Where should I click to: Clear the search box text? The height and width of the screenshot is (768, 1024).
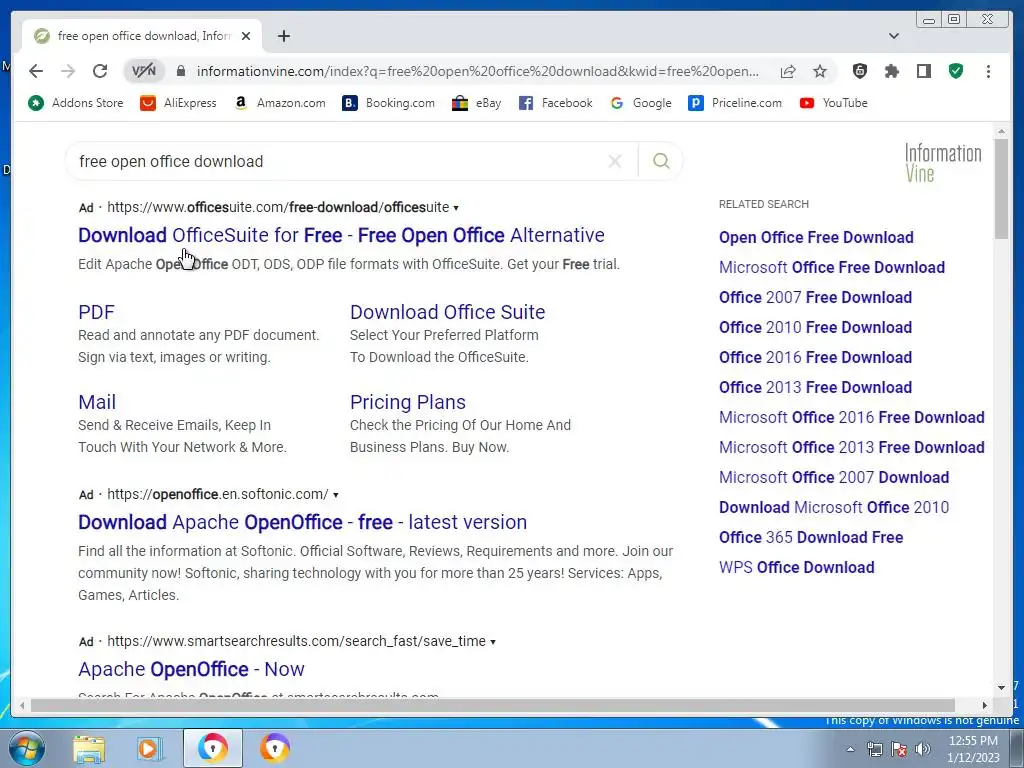615,161
